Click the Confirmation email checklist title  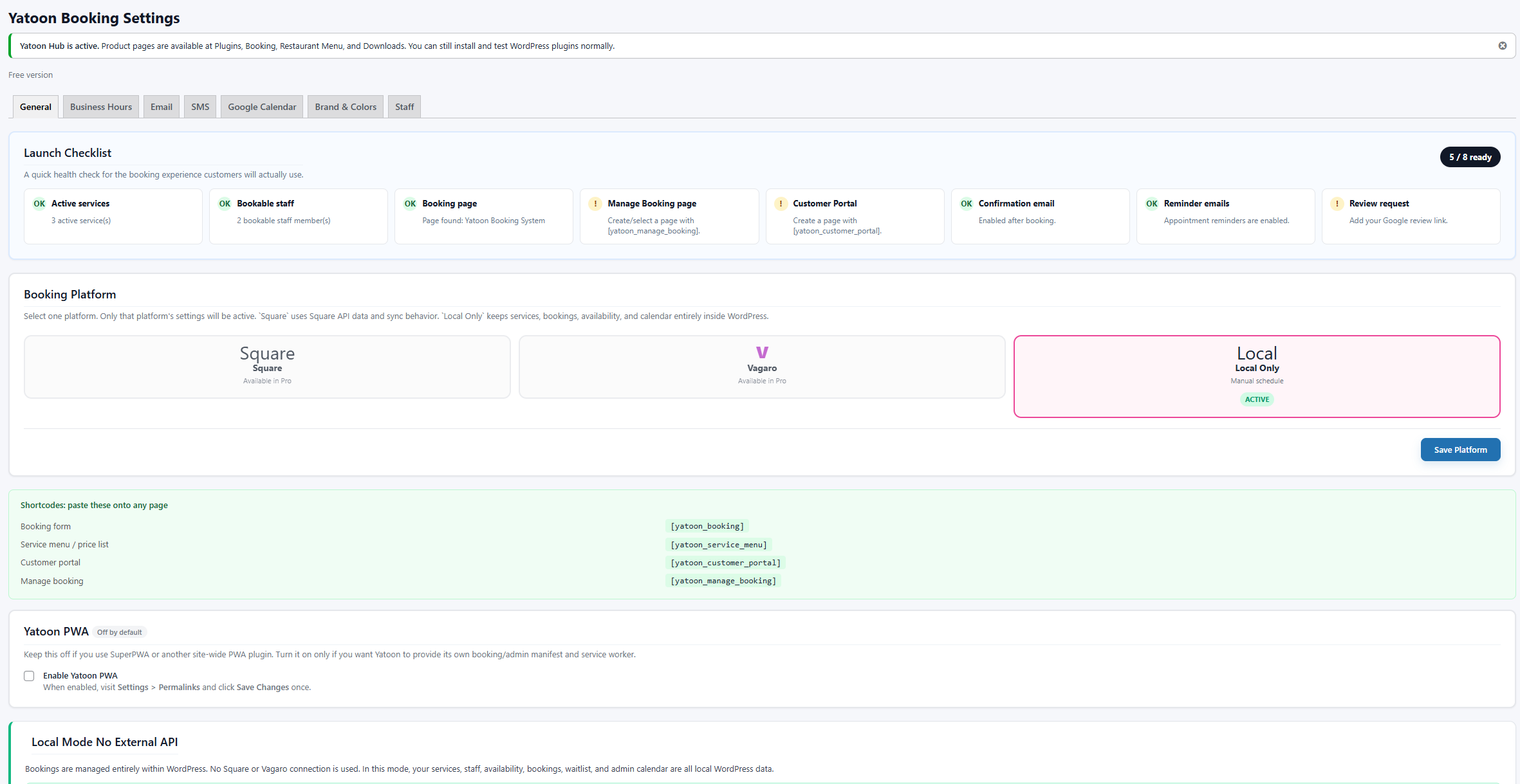click(1016, 203)
